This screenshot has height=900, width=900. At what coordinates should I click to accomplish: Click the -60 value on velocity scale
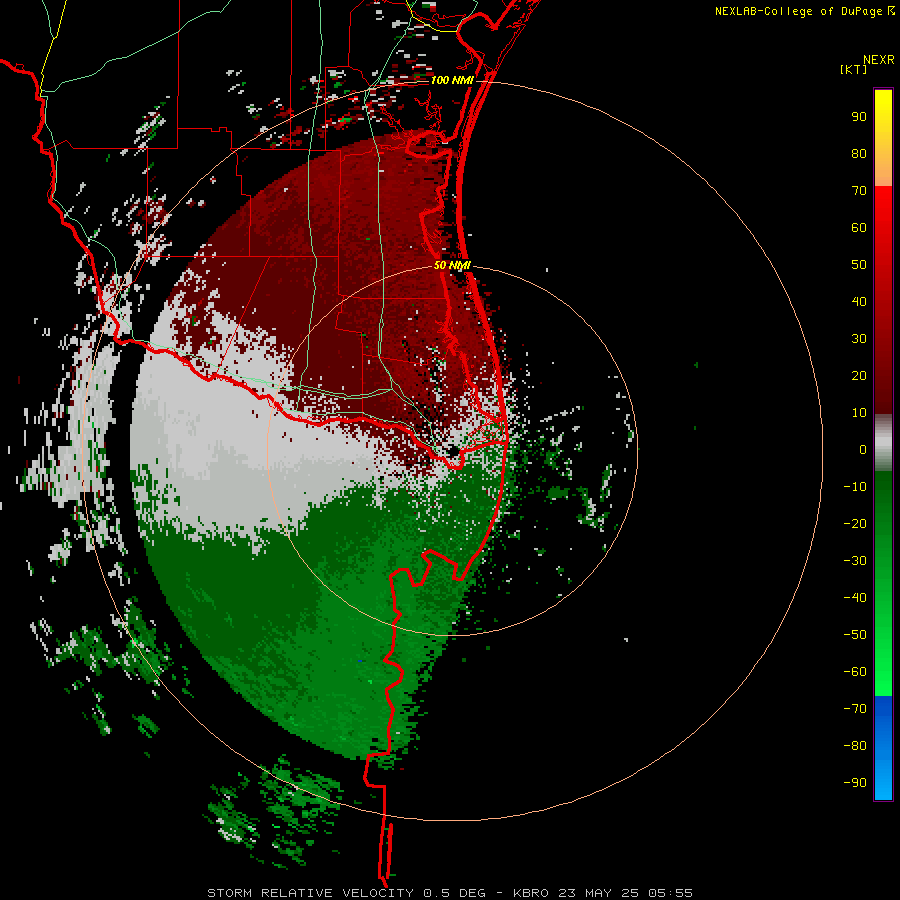click(855, 672)
